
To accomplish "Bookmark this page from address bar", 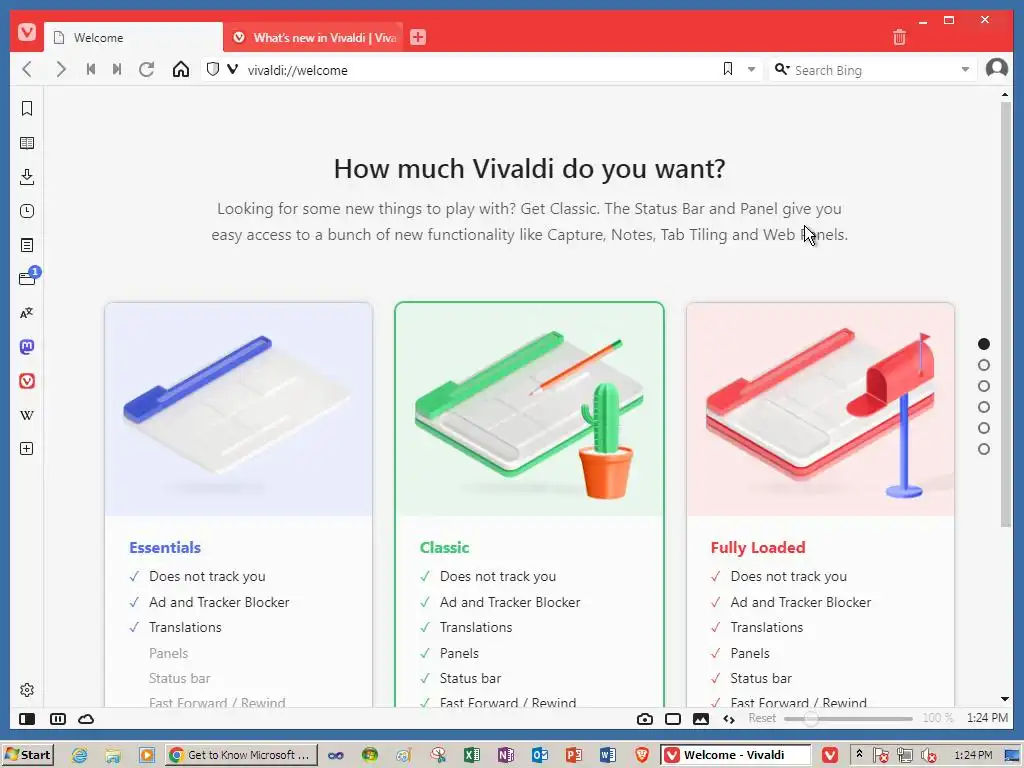I will (x=728, y=69).
